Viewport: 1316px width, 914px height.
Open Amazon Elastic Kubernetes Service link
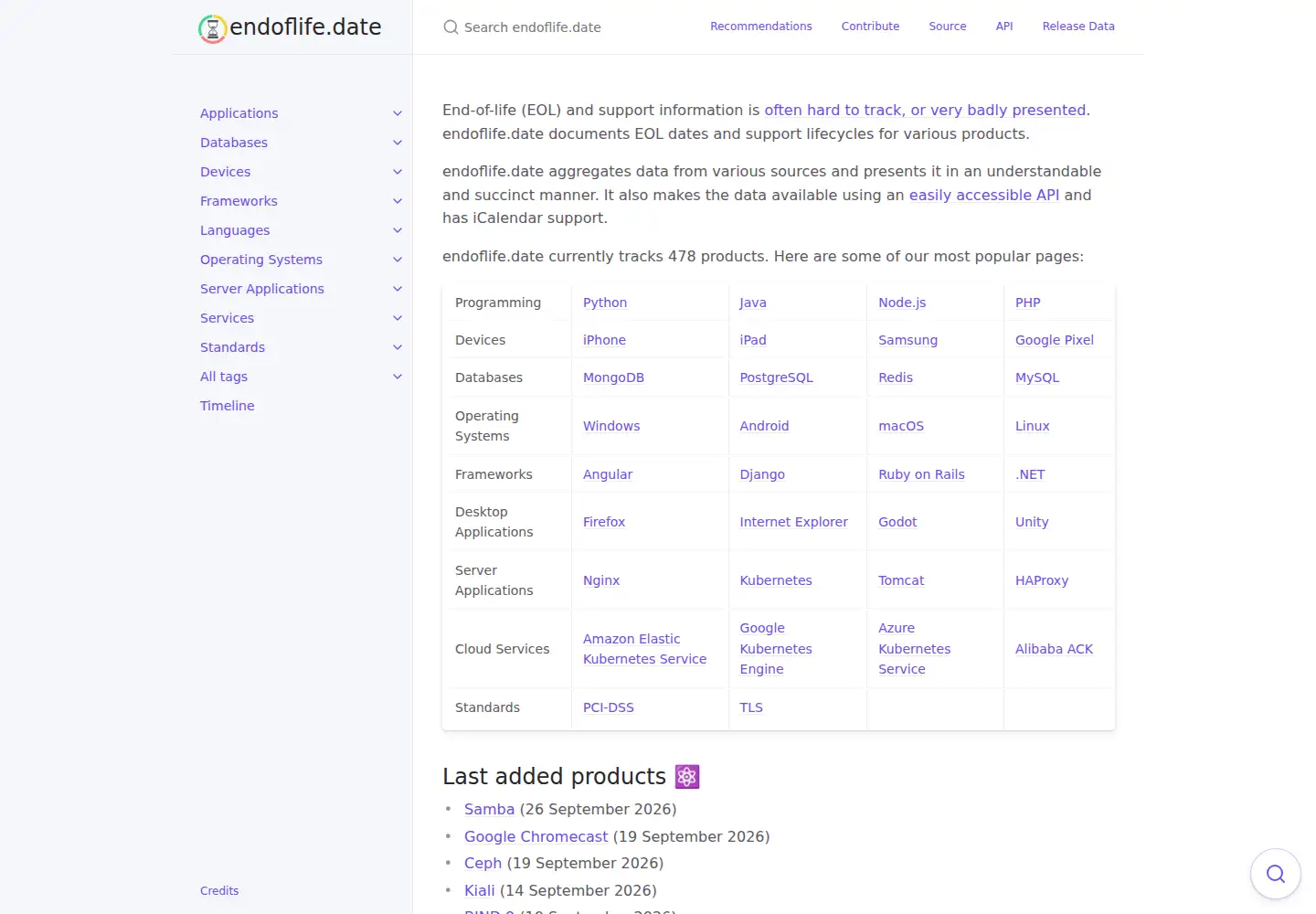[x=644, y=649]
